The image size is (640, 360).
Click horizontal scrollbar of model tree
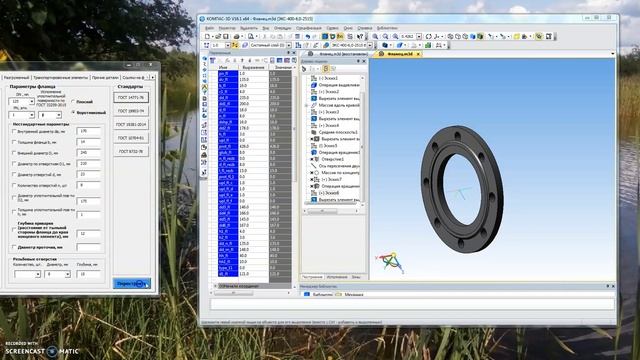click(331, 211)
